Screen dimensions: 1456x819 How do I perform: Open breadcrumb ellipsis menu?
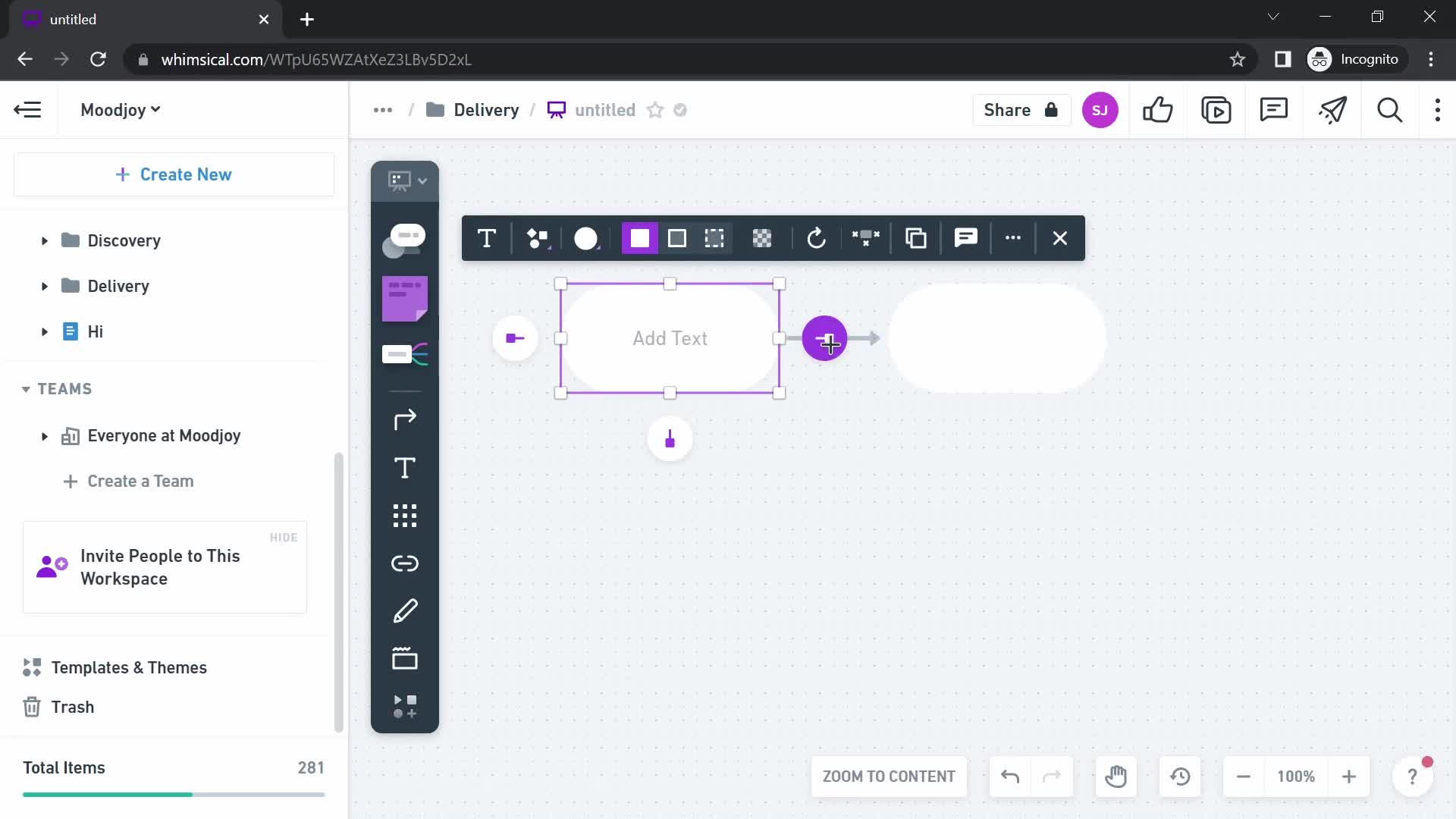tap(383, 110)
